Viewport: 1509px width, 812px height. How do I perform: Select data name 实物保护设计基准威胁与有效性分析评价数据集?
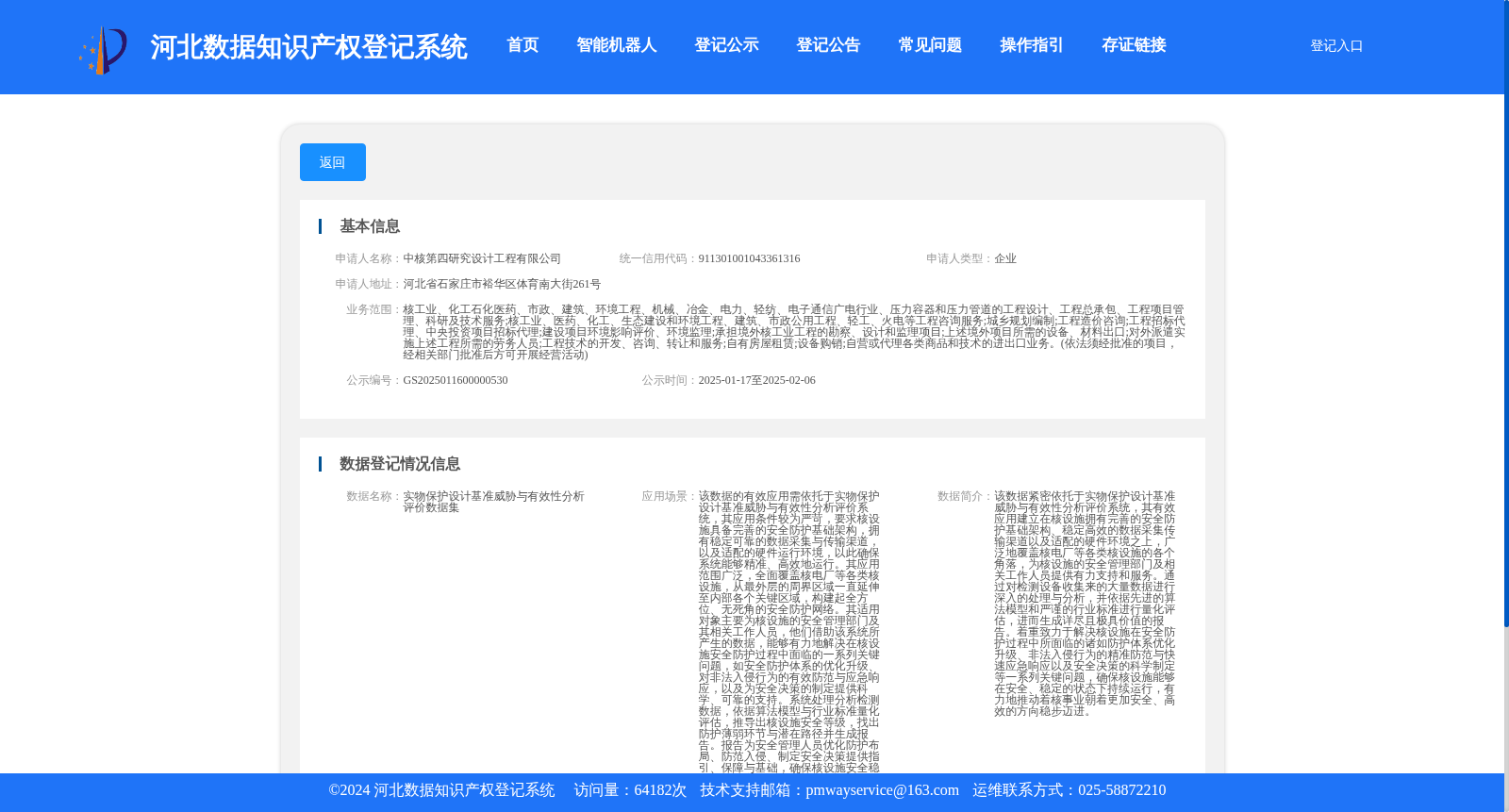click(x=493, y=502)
